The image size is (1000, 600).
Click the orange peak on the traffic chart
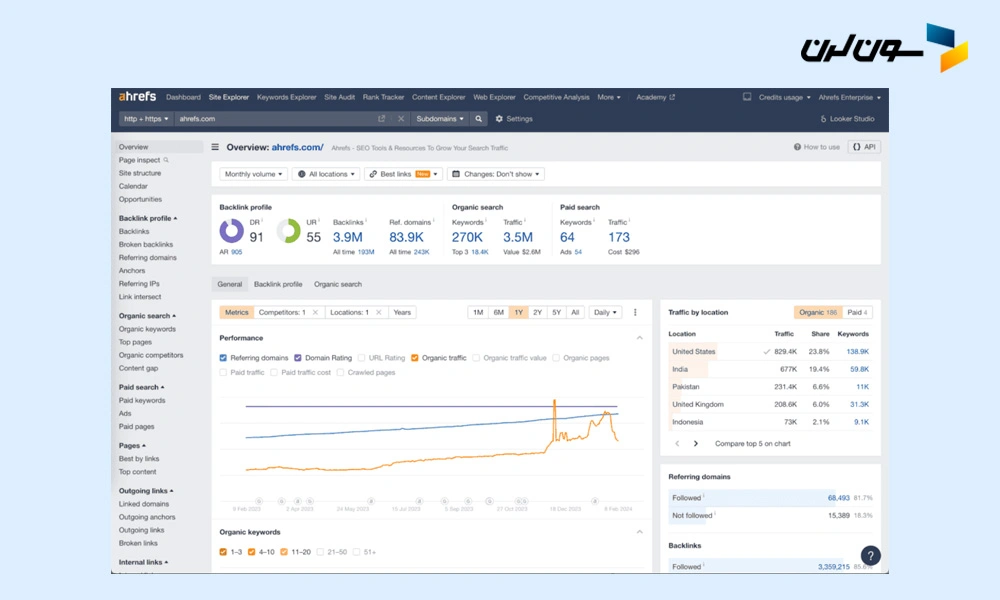click(x=554, y=402)
